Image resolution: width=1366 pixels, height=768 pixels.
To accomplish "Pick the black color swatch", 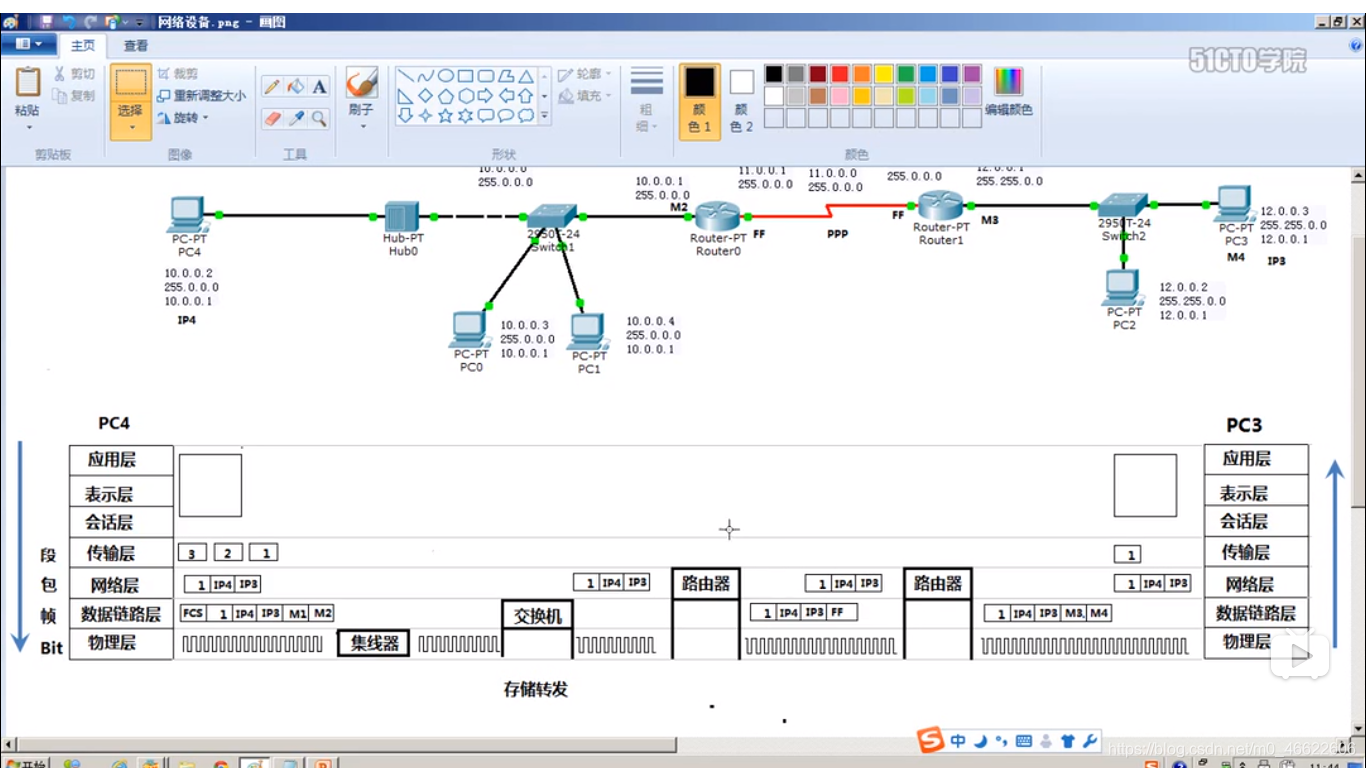I will [774, 74].
